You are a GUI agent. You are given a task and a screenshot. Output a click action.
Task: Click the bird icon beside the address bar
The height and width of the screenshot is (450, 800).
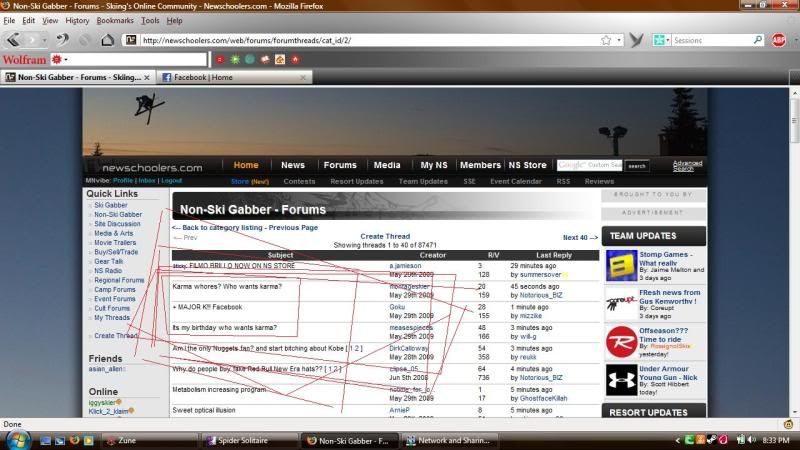tap(636, 40)
